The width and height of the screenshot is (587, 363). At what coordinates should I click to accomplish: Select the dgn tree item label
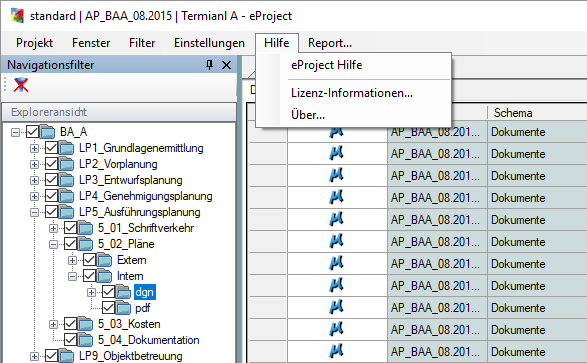click(x=145, y=292)
